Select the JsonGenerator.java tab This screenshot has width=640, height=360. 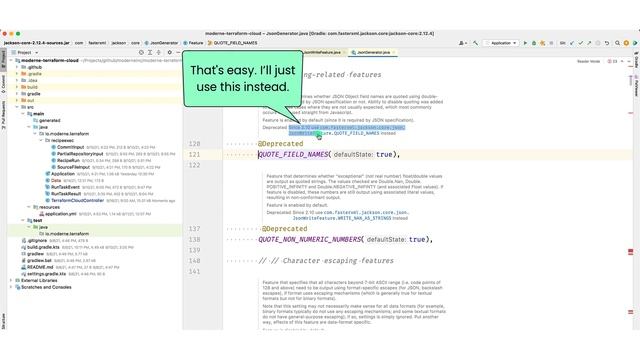tap(373, 52)
